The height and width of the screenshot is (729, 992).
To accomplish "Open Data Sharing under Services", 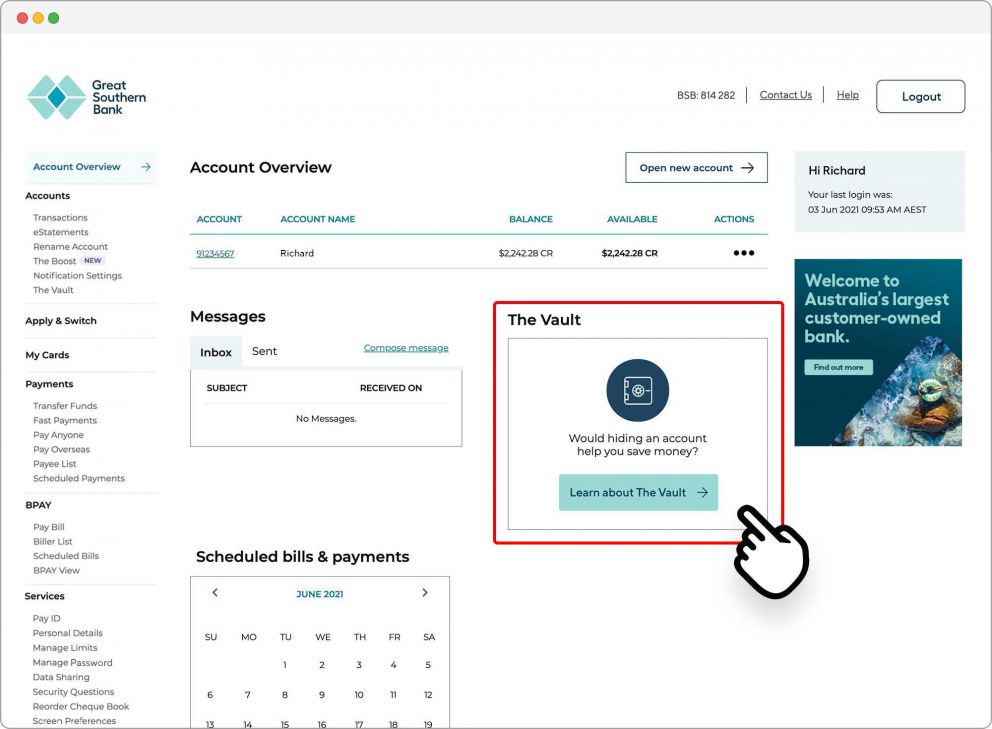I will (x=61, y=677).
